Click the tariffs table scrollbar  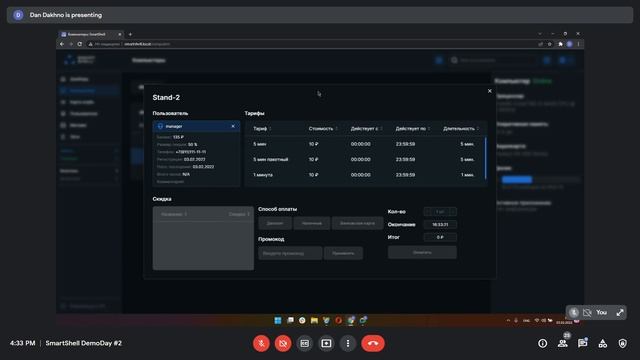pyautogui.click(x=486, y=158)
